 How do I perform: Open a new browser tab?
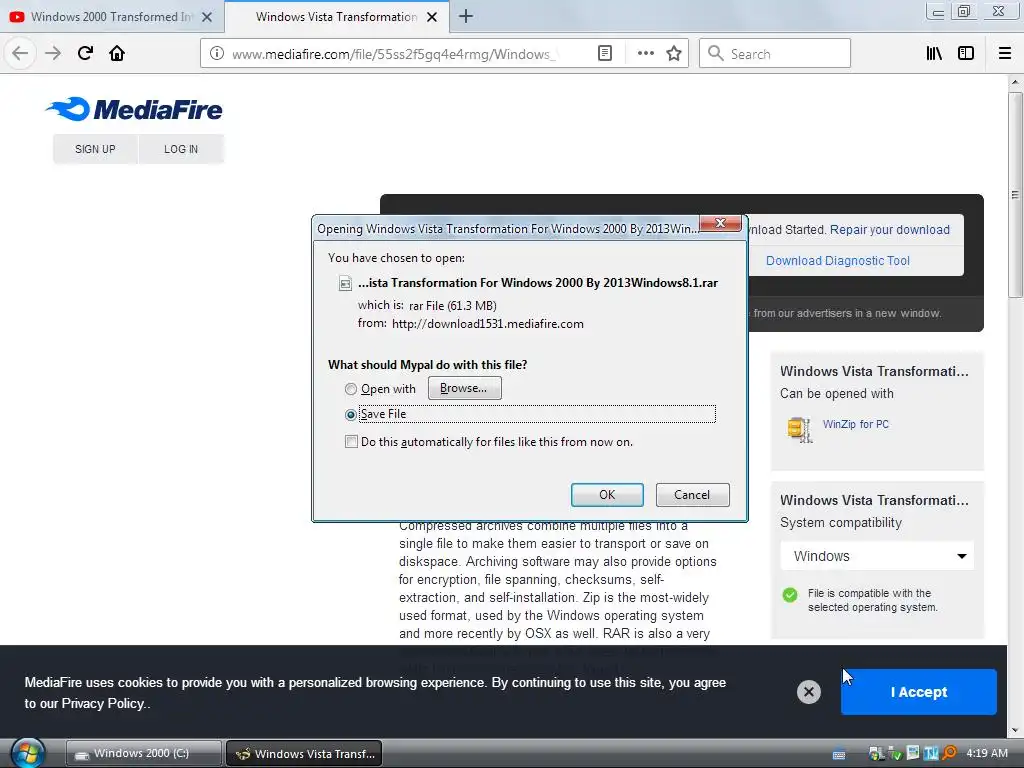(x=466, y=16)
